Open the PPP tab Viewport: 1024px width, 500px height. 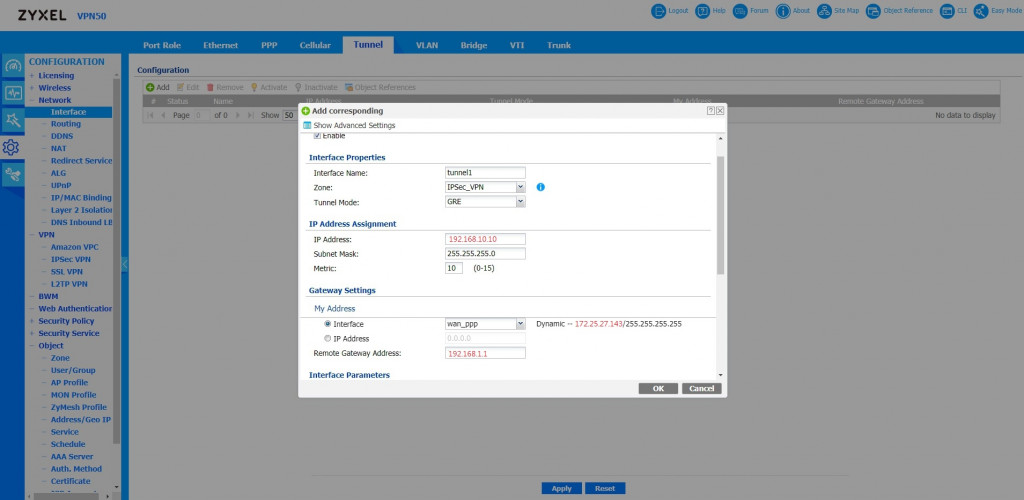click(269, 45)
